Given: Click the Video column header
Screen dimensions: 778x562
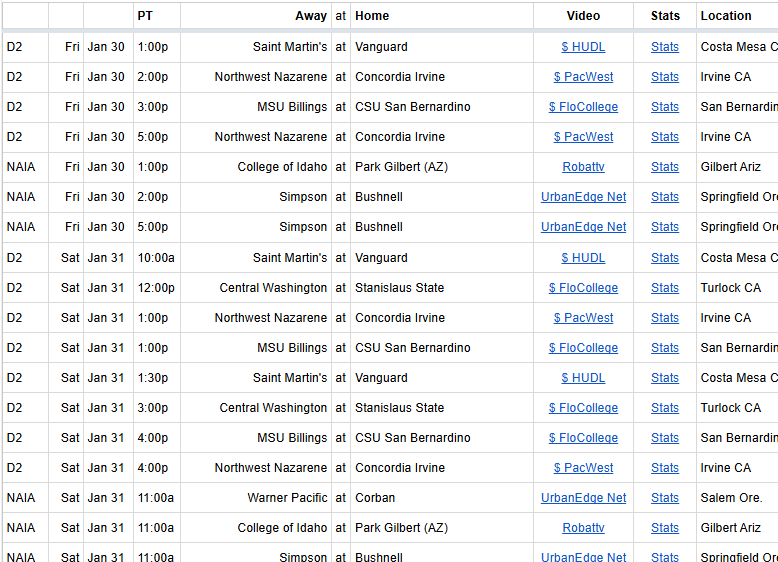Looking at the screenshot, I should (x=584, y=16).
